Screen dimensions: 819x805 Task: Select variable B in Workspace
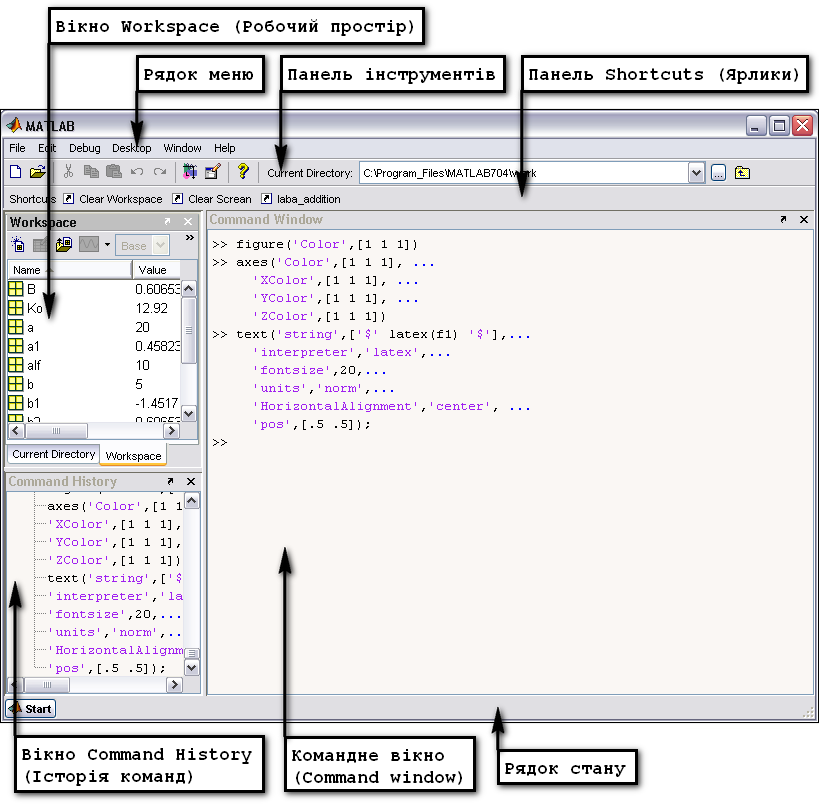pyautogui.click(x=31, y=289)
